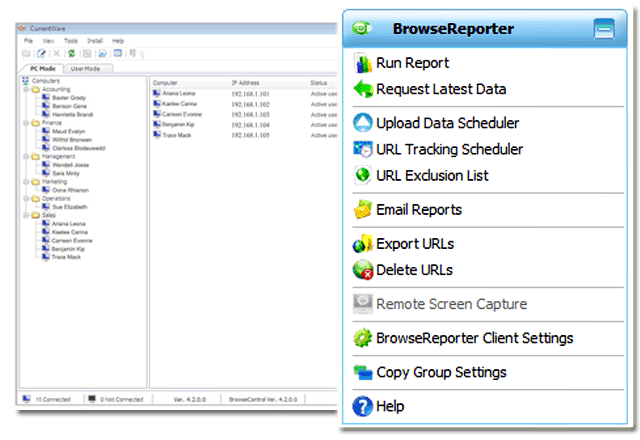Click IP cell 192.168.1.105
The width and height of the screenshot is (640, 440).
coord(250,135)
